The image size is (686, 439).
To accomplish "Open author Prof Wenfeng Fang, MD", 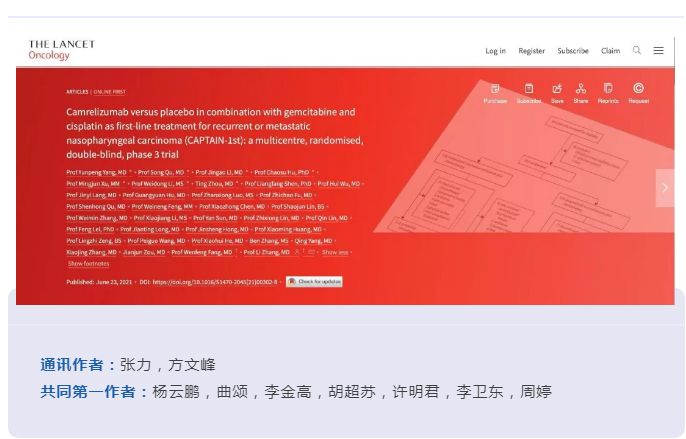I will (202, 252).
